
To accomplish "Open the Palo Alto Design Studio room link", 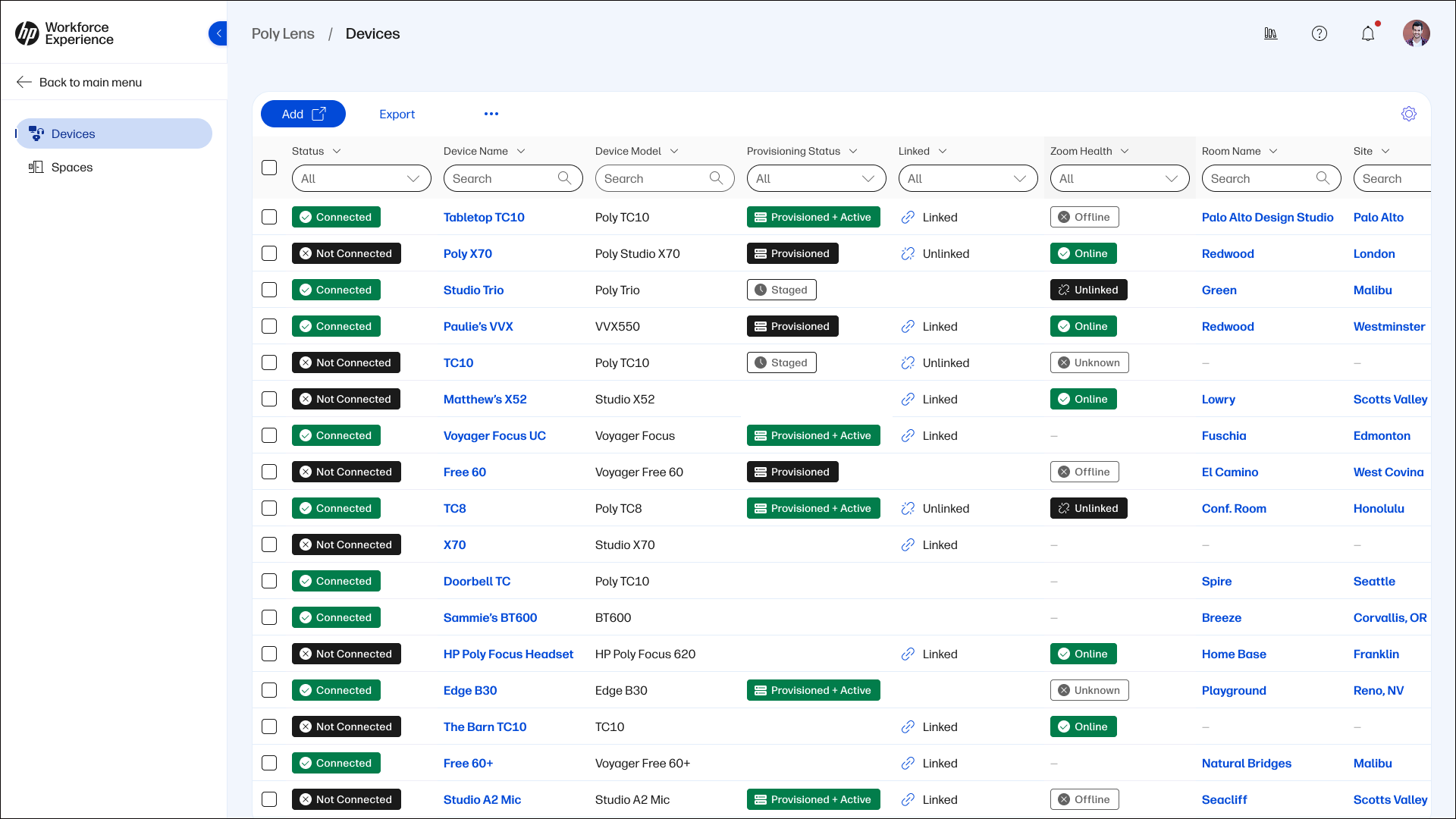I will (1267, 217).
